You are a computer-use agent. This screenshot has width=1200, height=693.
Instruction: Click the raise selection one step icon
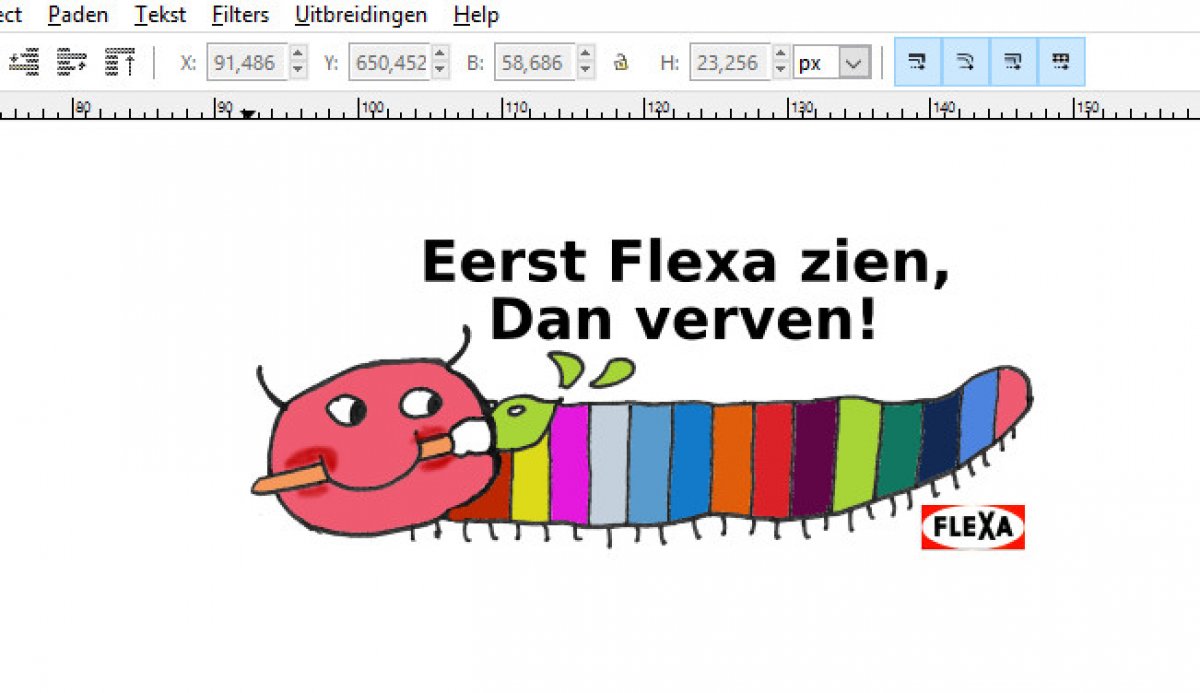point(72,62)
